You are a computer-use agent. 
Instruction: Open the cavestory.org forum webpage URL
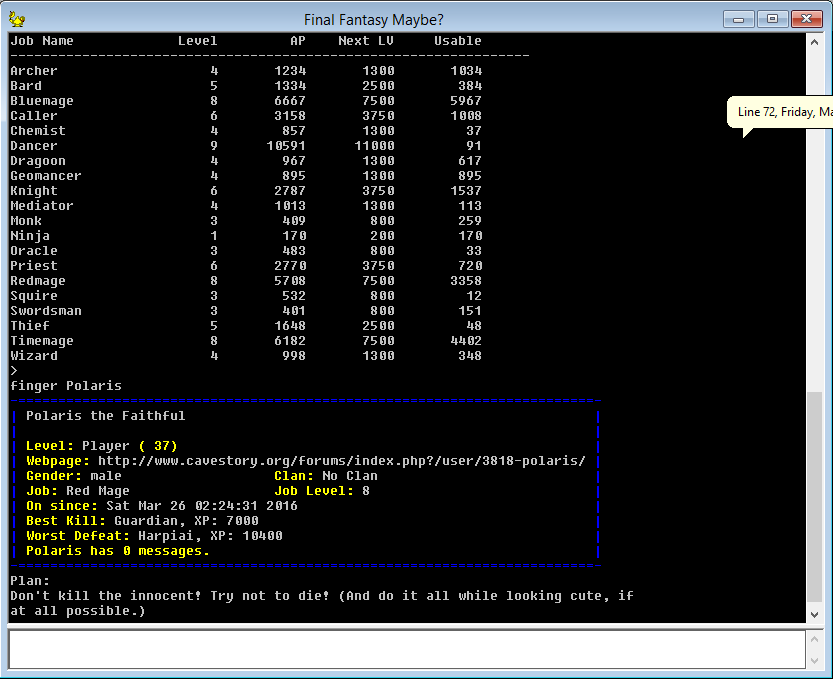342,461
